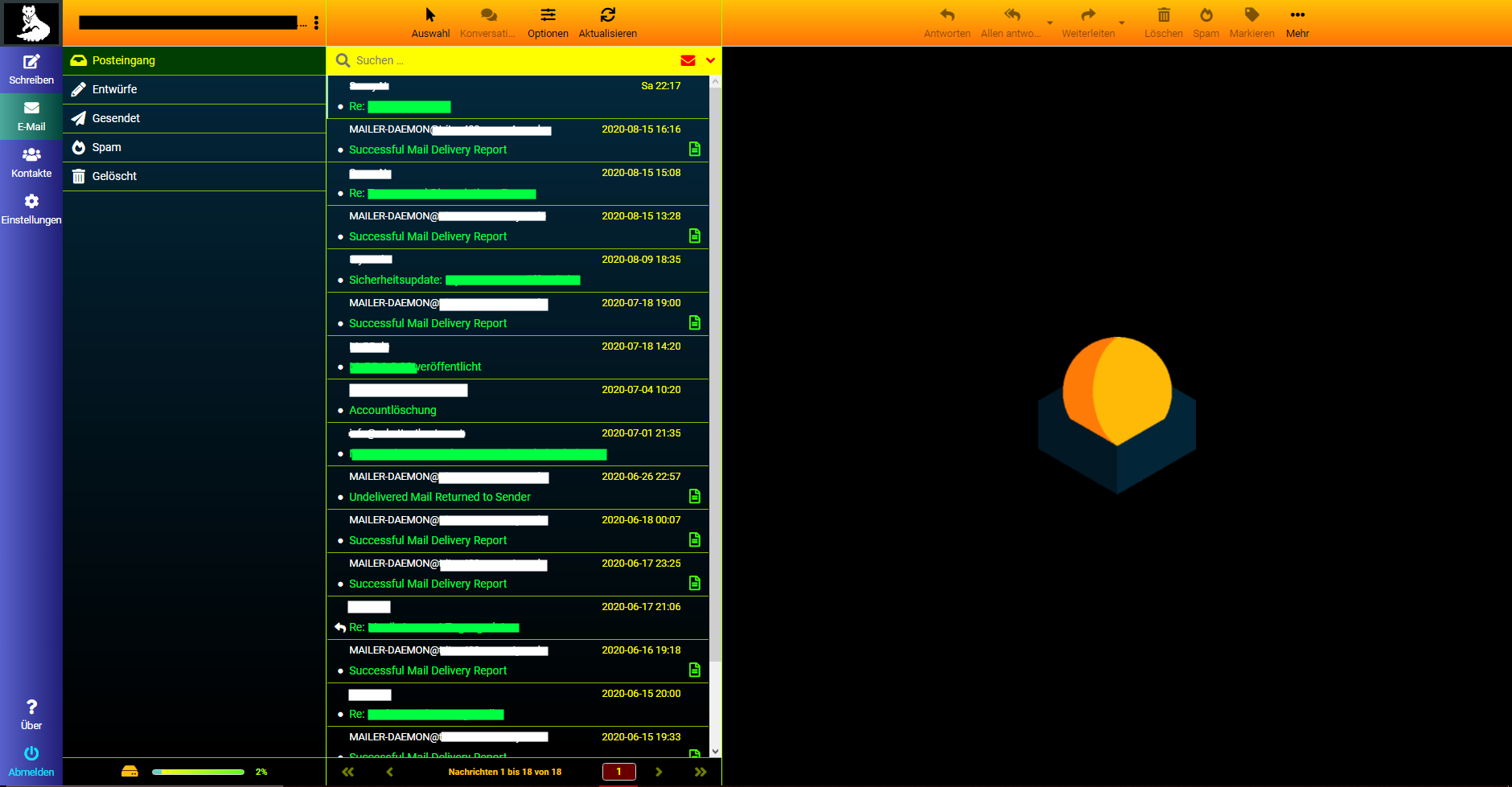This screenshot has height=787, width=1512.
Task: Go to the last page of messages
Action: pyautogui.click(x=700, y=772)
